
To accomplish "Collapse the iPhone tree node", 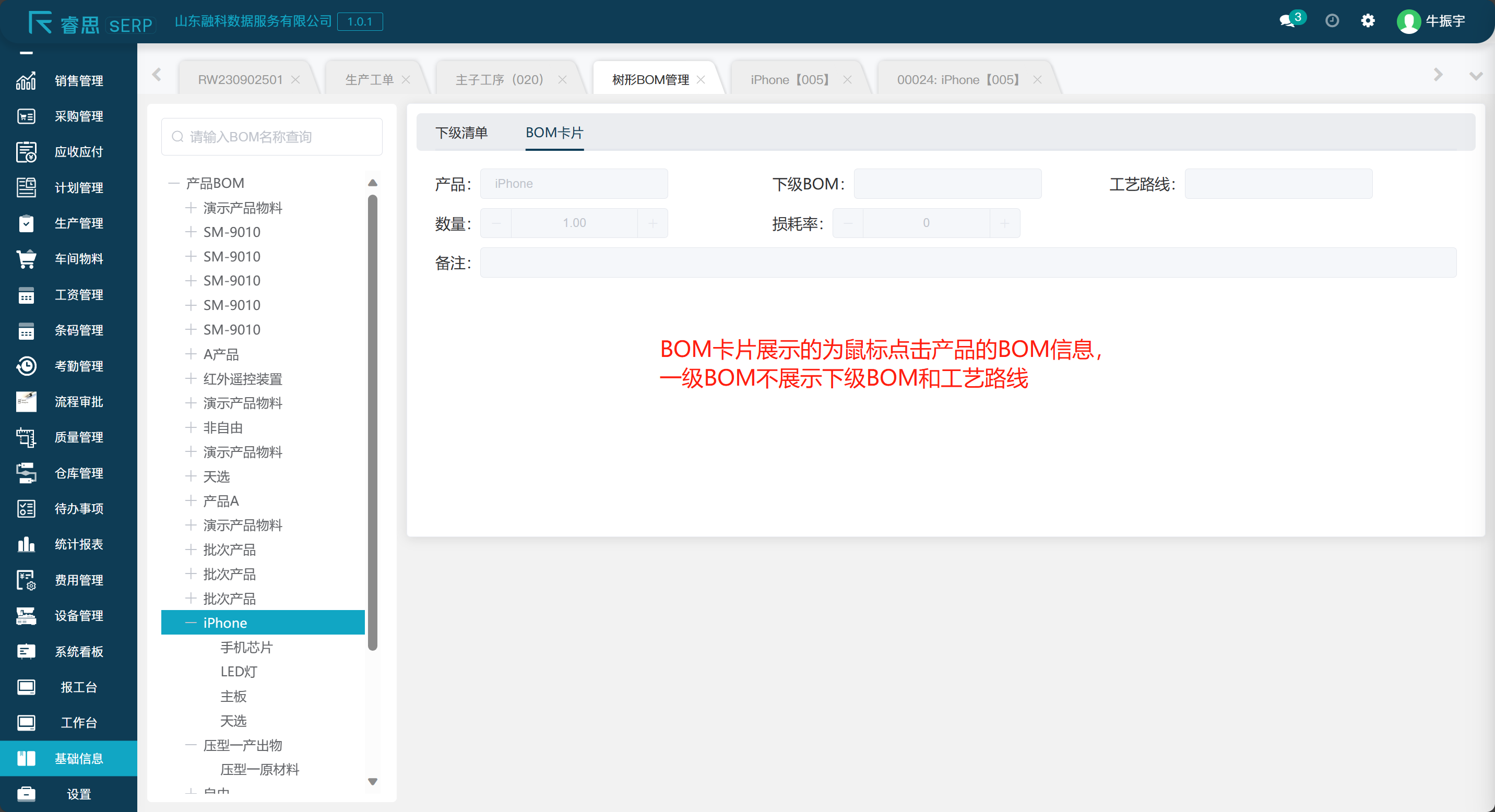I will click(x=191, y=623).
